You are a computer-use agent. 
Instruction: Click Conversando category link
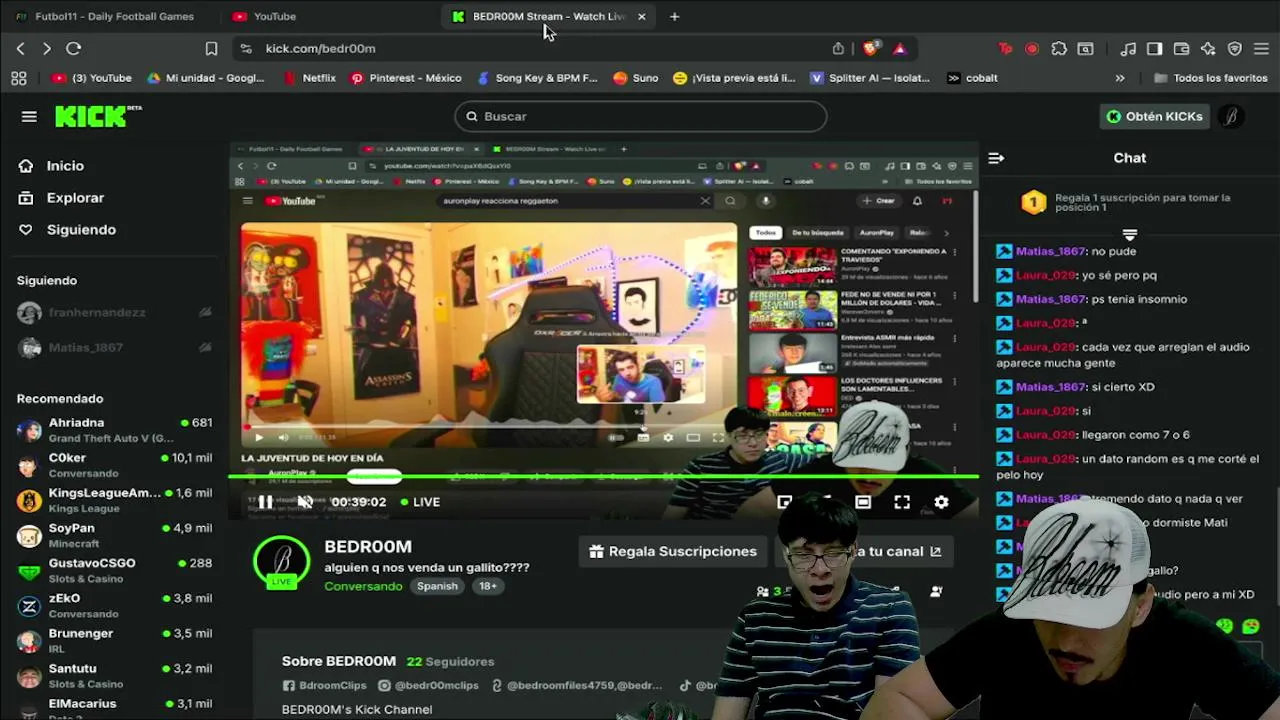(x=363, y=586)
